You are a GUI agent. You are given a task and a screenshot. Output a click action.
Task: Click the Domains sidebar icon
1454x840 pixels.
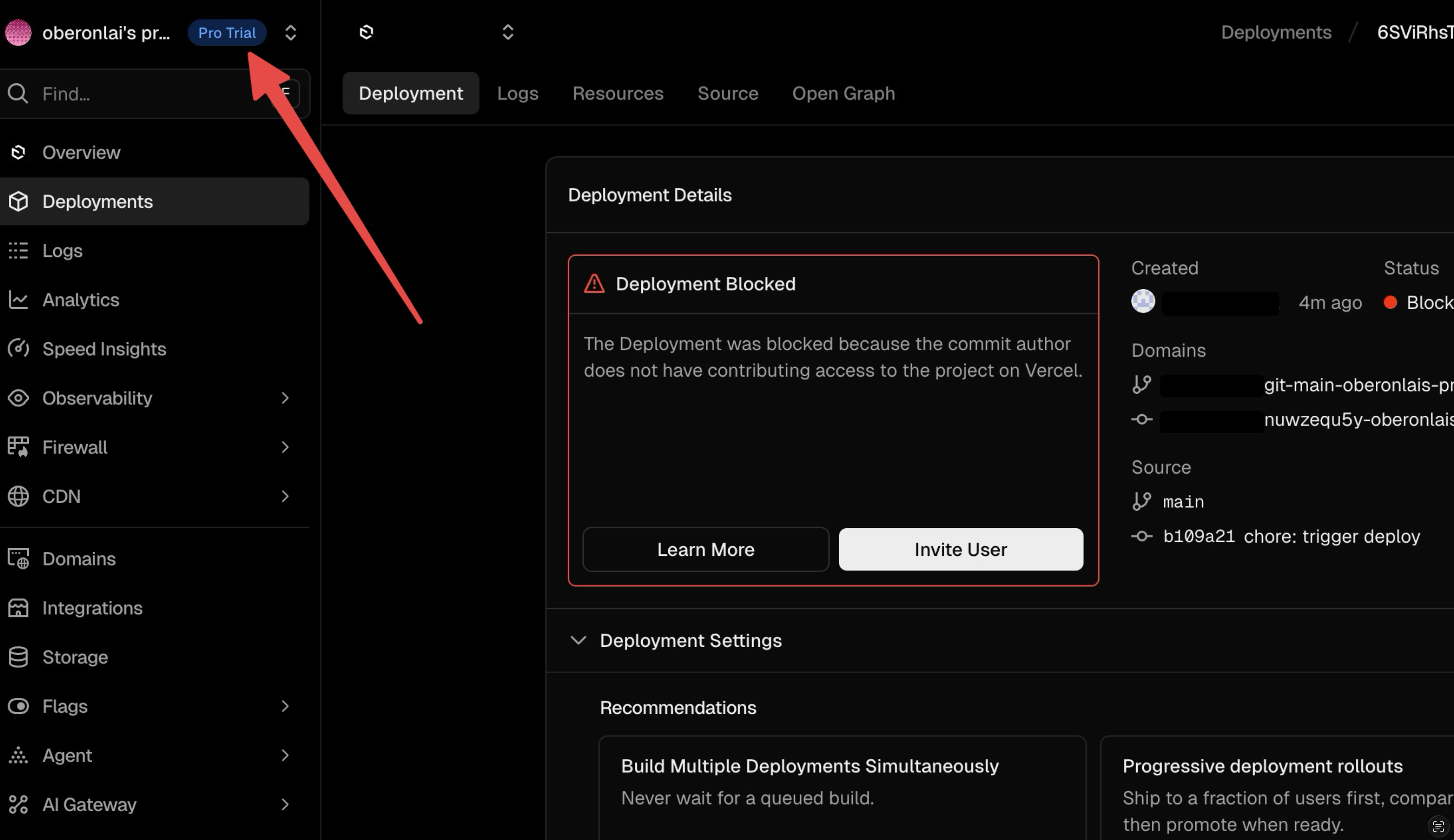pos(18,558)
